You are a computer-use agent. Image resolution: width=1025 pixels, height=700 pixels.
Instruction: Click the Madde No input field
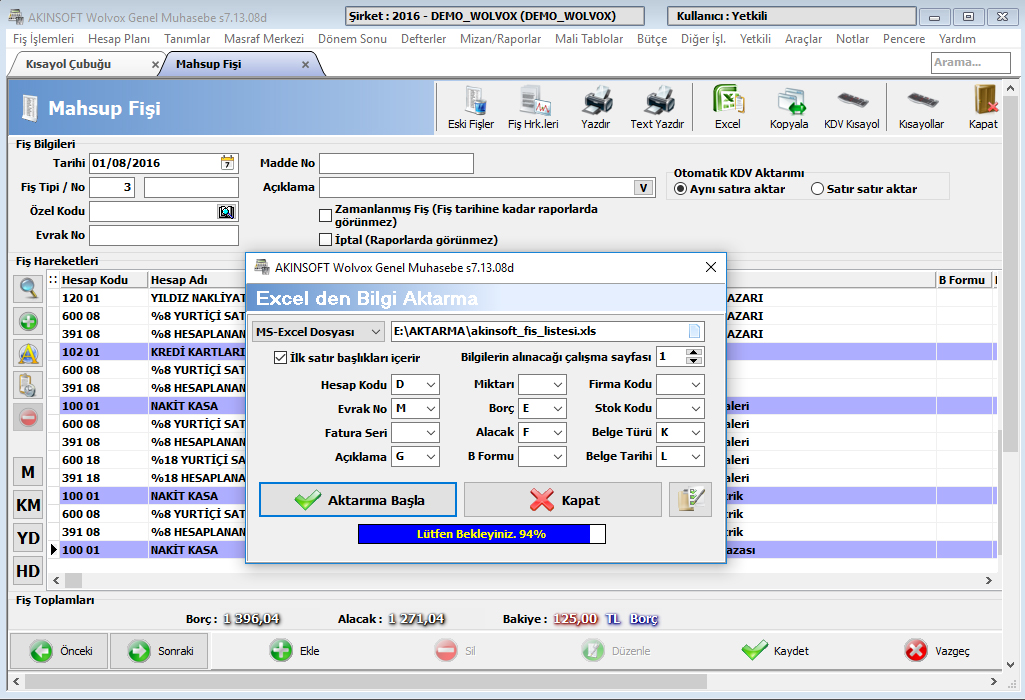click(x=396, y=163)
